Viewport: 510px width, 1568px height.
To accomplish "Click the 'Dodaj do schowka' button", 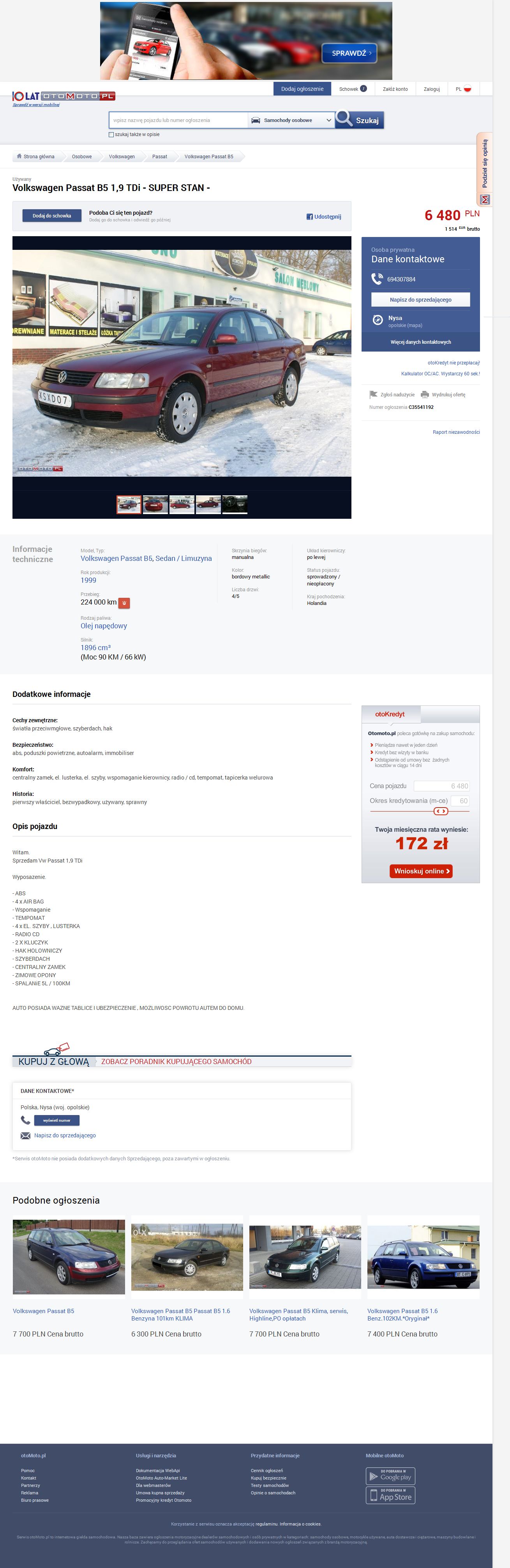I will 52,216.
